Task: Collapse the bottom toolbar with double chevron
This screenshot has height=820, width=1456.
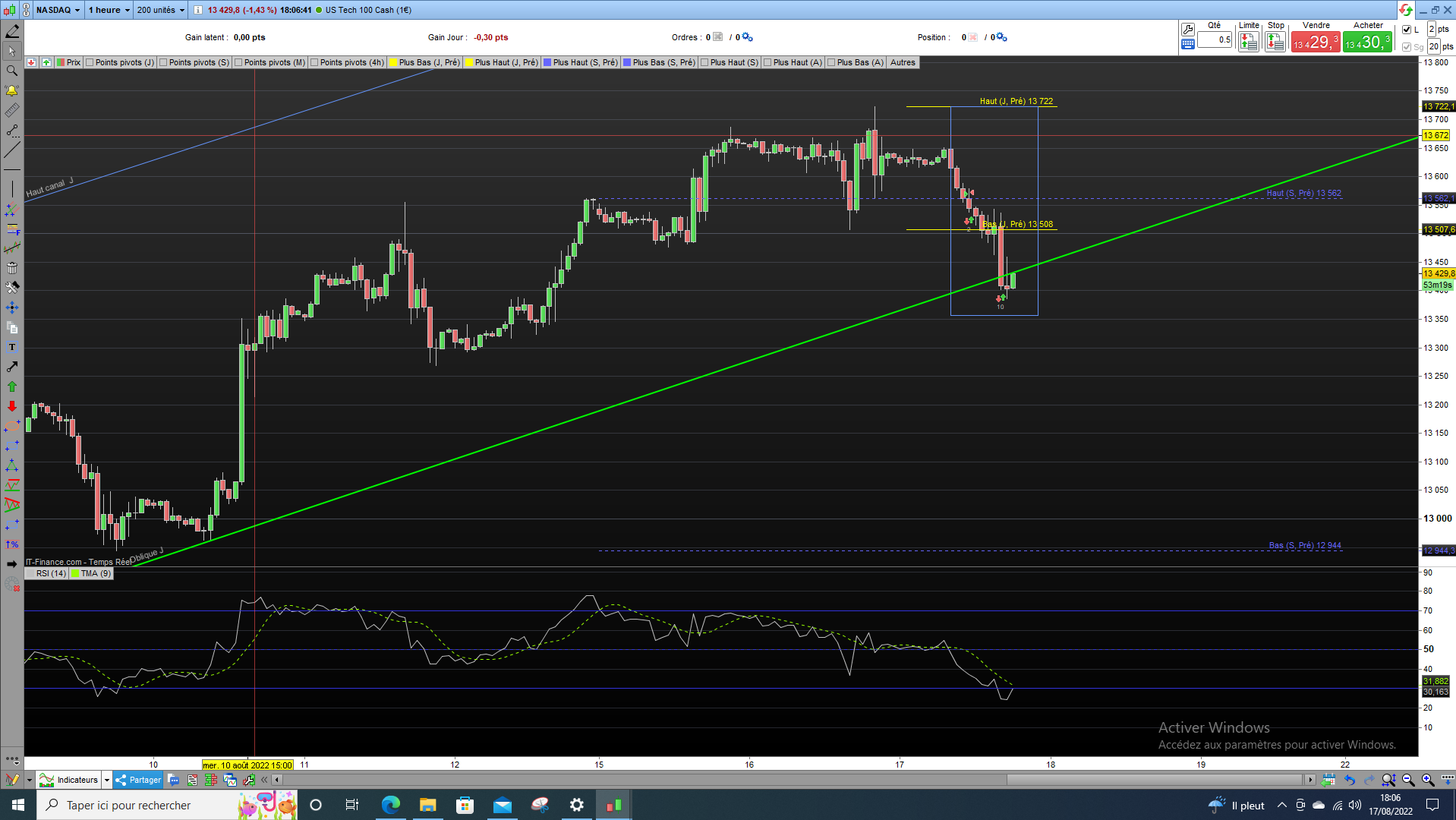Action: [x=264, y=780]
